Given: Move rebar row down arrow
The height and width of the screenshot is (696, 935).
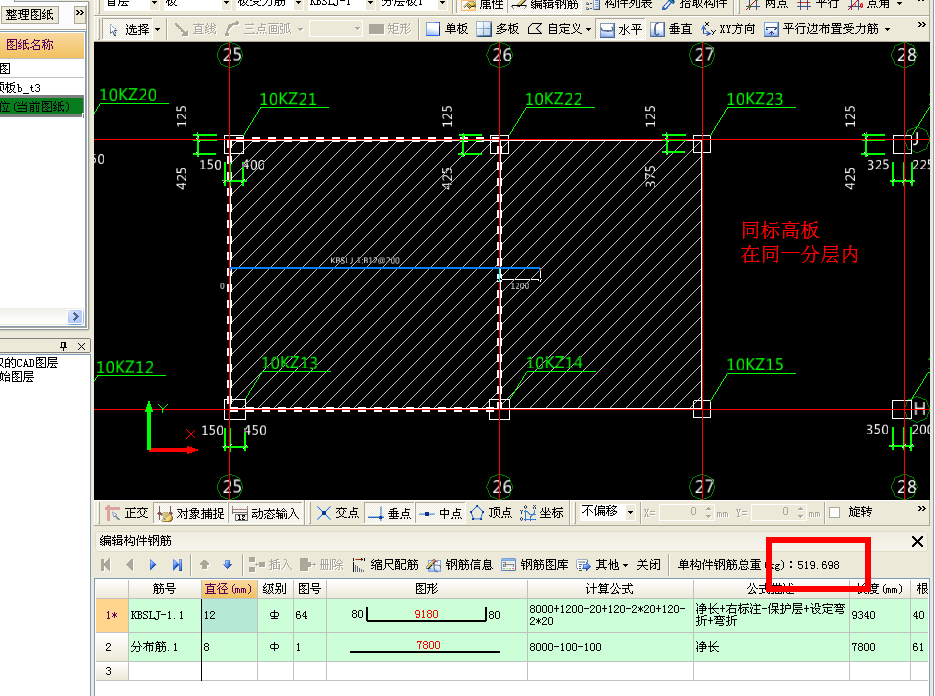Looking at the screenshot, I should point(228,564).
